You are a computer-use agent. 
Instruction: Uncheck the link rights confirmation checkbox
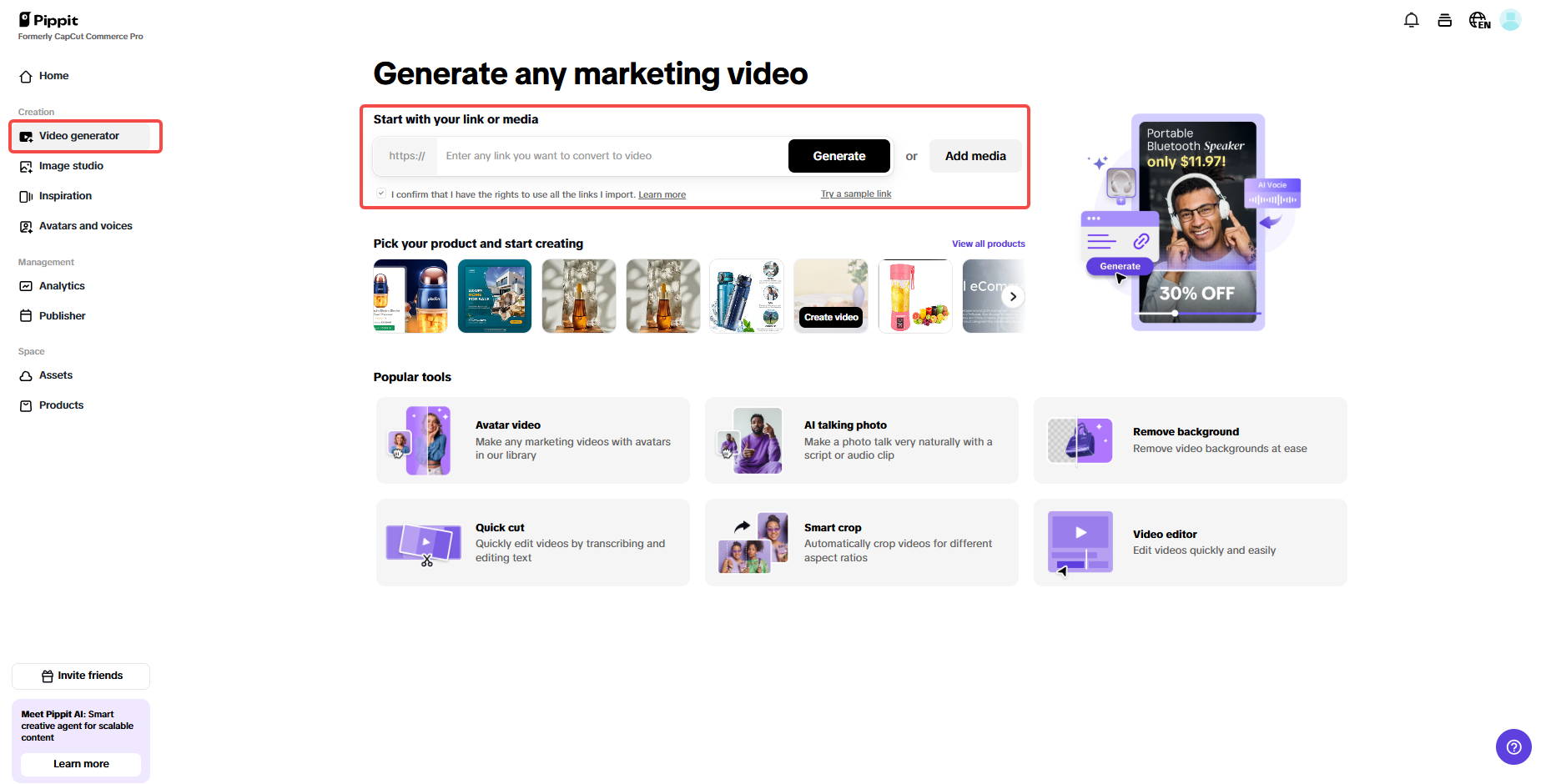click(380, 193)
